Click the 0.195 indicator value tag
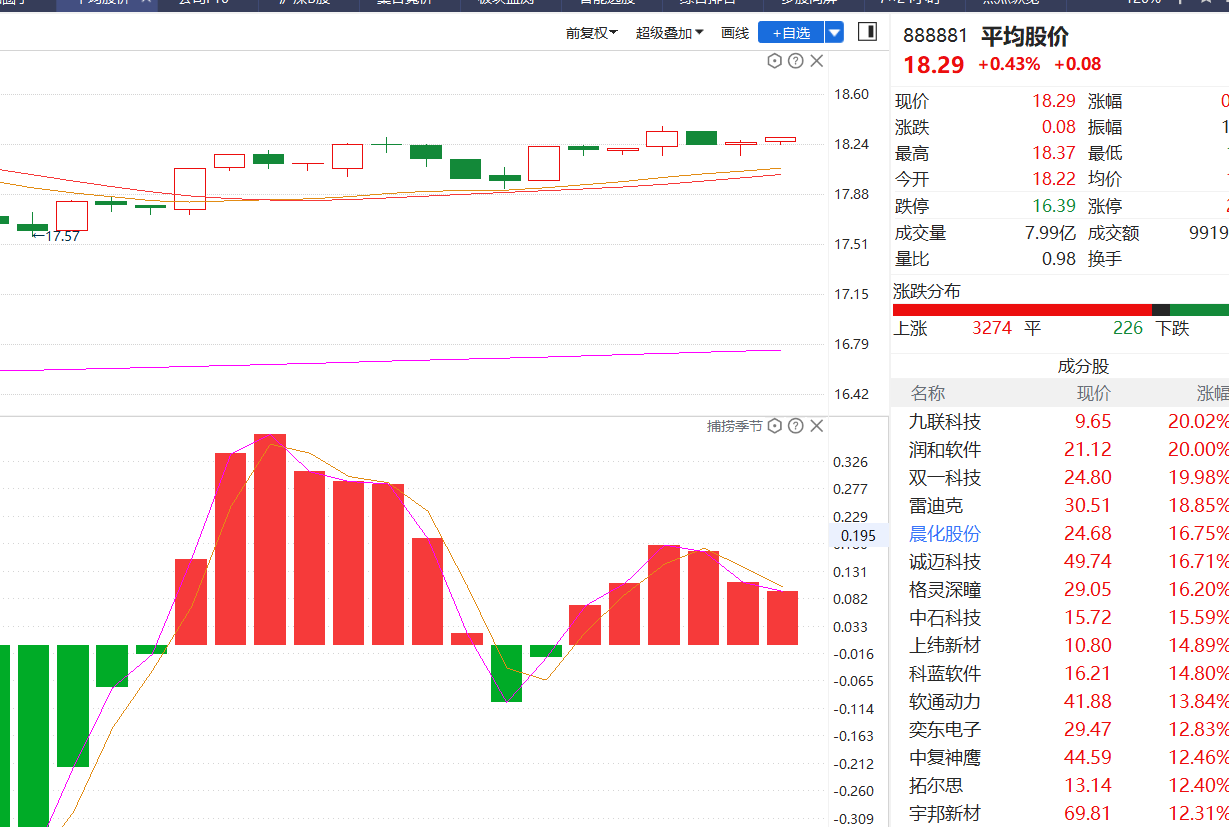1229x827 pixels. (858, 535)
